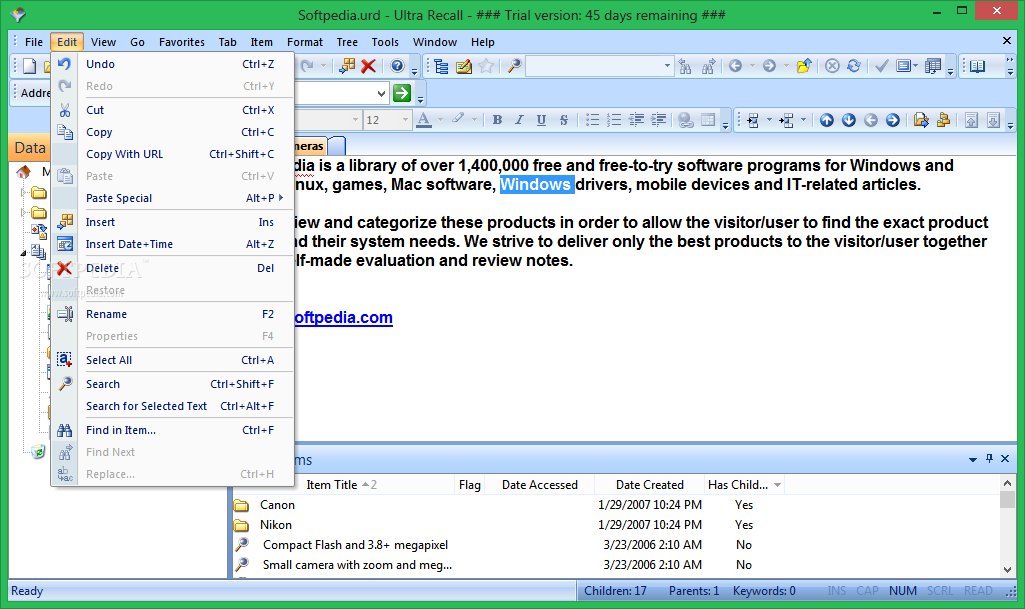1025x609 pixels.
Task: Open the font color dropdown arrow
Action: [441, 120]
